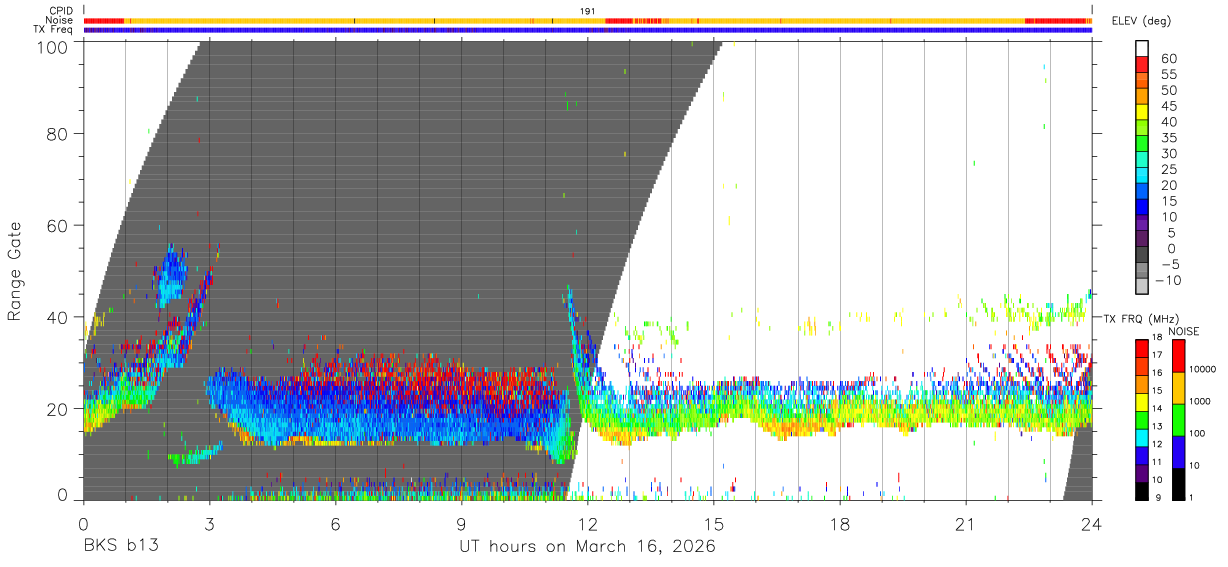
Task: Click the 18 tick on the UT hours axis
Action: click(x=840, y=523)
